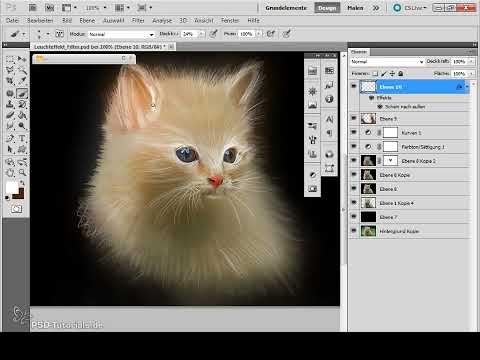Toggle the Brush panel button in options bar

click(59, 34)
